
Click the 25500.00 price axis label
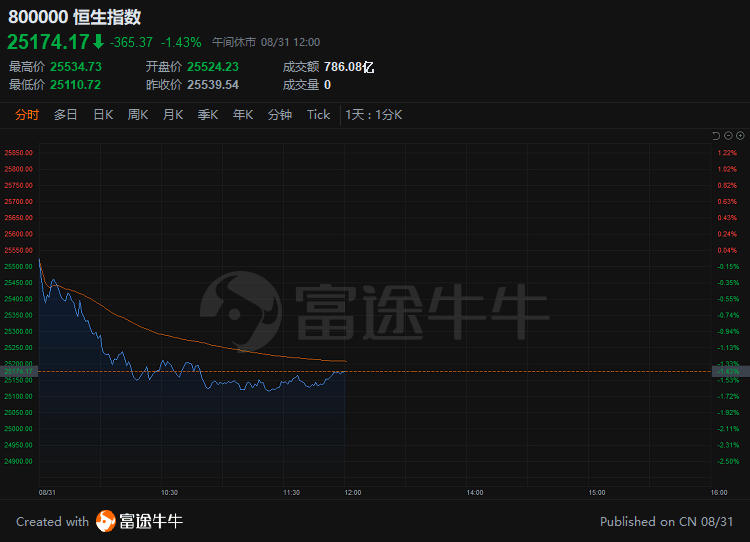click(19, 266)
